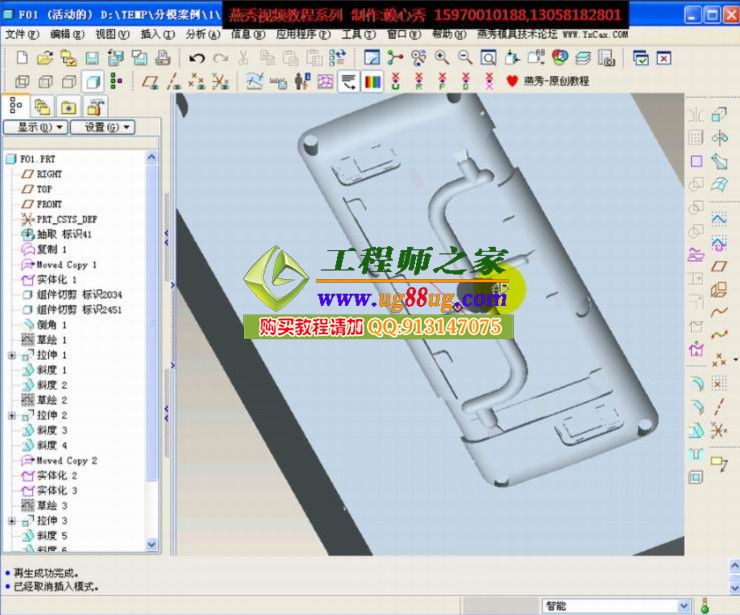The width and height of the screenshot is (740, 615).
Task: Open the 设置 dropdown in model tree
Action: (109, 128)
